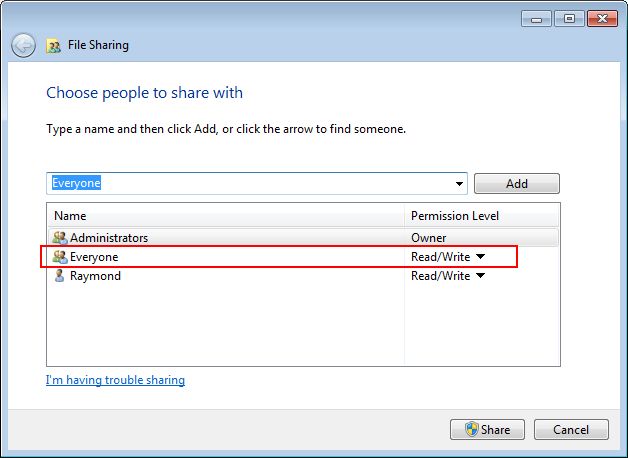
Task: Expand Everyone's Read/Write permission dropdown
Action: [x=481, y=256]
